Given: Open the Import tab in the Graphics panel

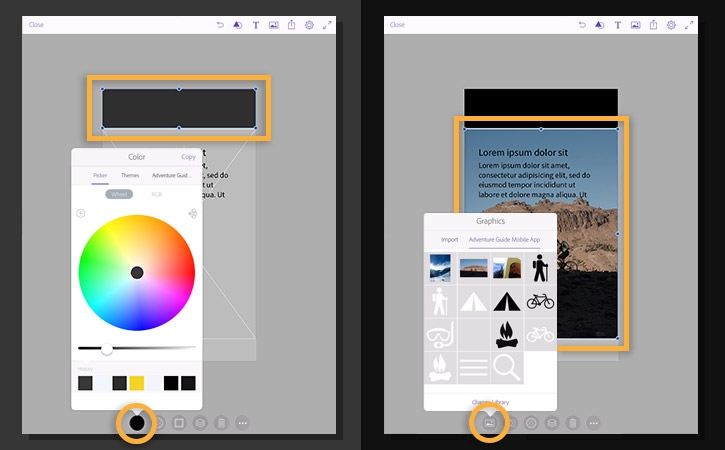Looking at the screenshot, I should pyautogui.click(x=449, y=240).
